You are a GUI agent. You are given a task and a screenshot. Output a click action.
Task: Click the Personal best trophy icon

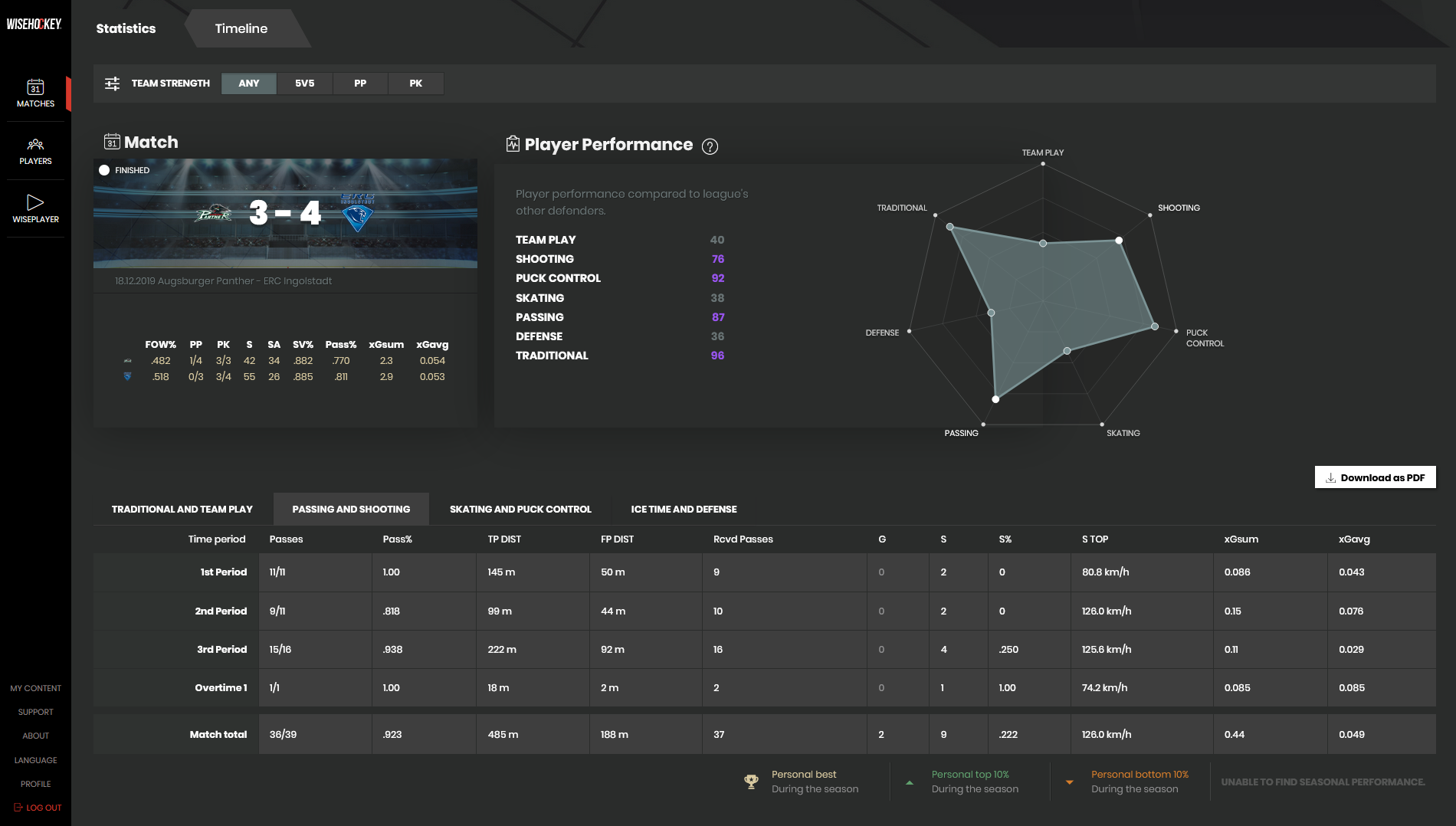751,782
